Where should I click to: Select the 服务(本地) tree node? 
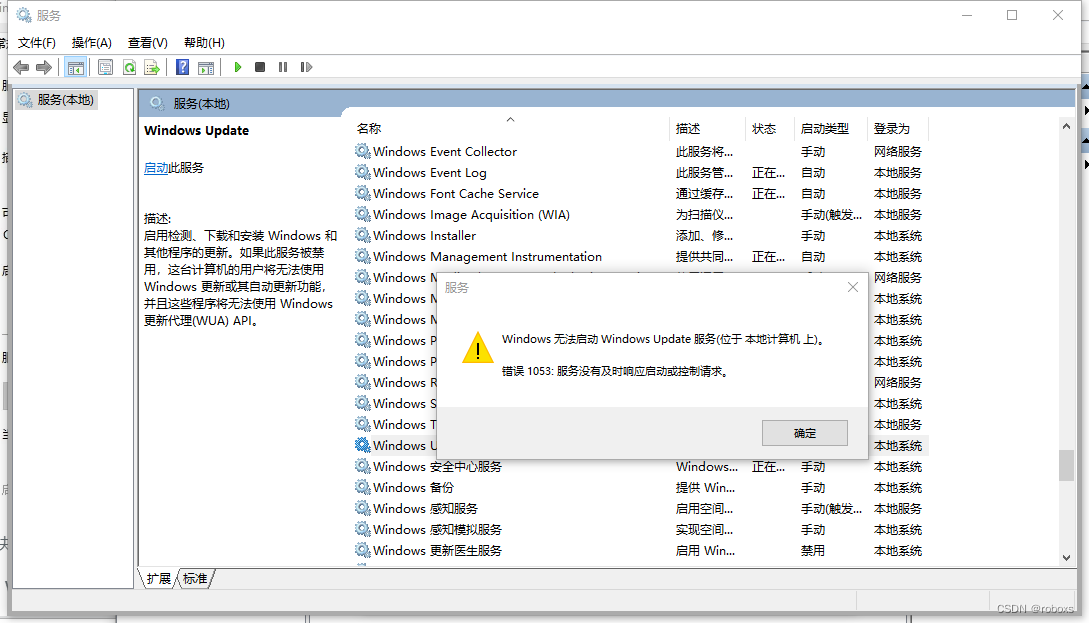56,100
